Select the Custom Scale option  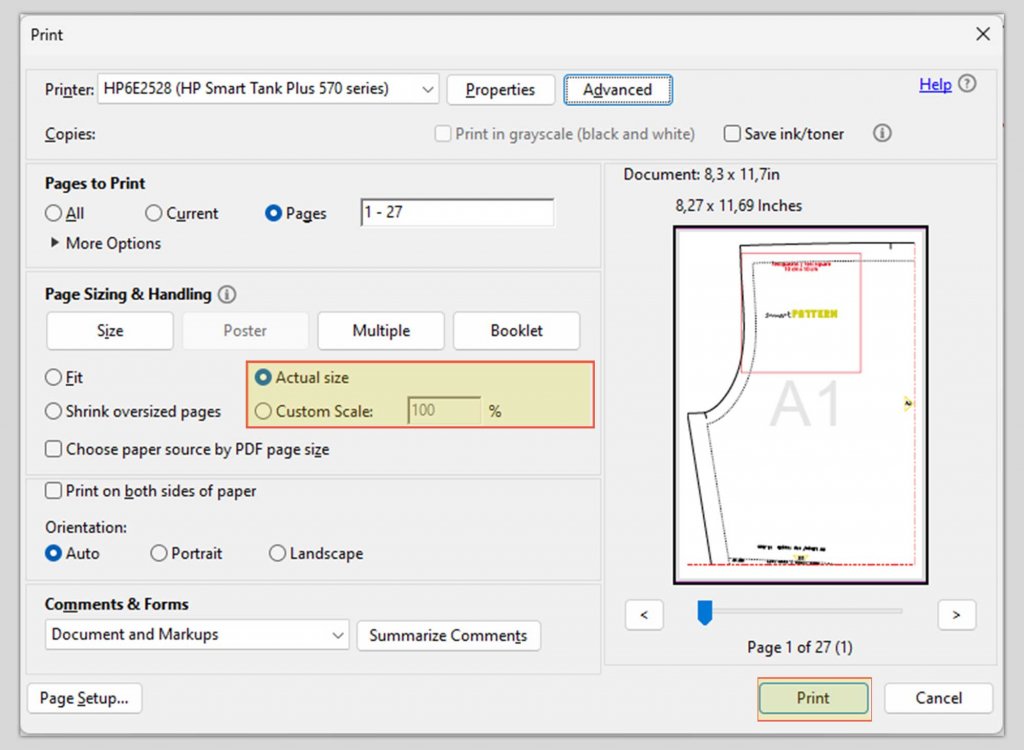click(x=263, y=411)
